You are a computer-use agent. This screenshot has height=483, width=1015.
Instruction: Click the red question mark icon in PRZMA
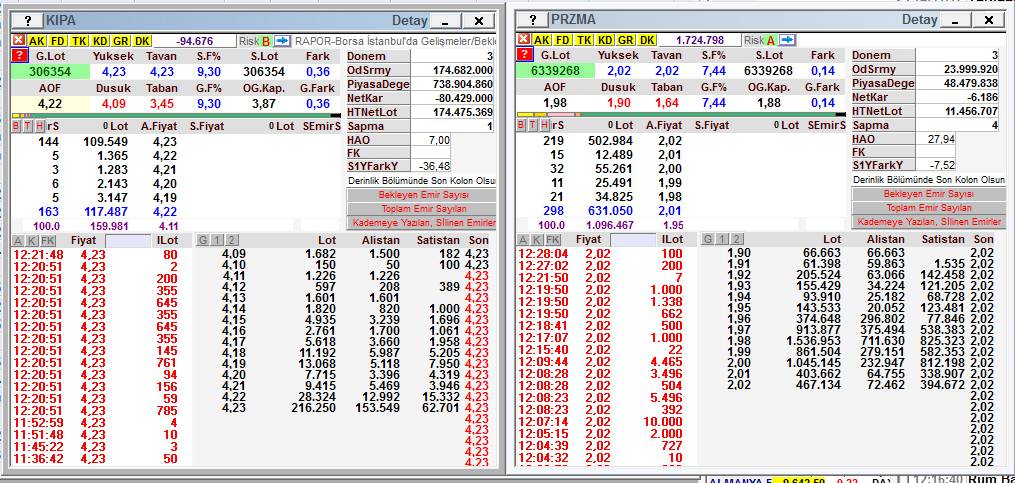[x=523, y=56]
